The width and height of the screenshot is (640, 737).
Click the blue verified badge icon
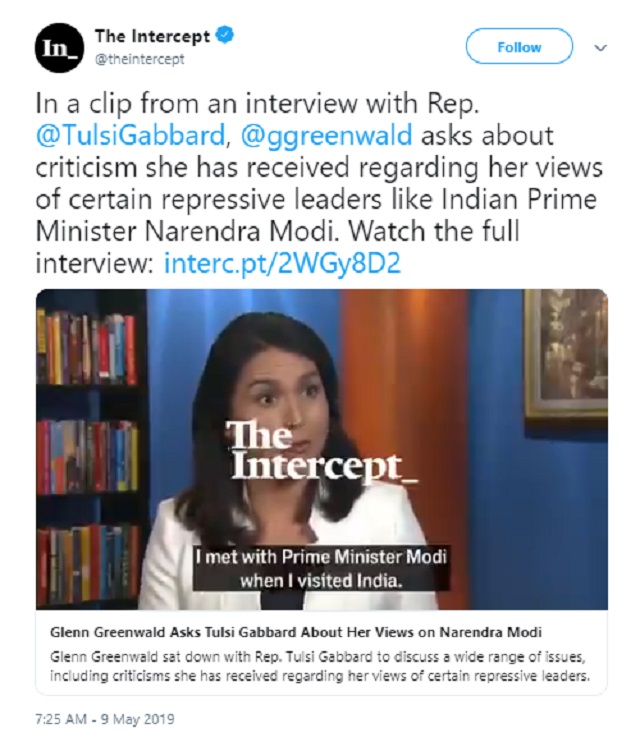coord(225,36)
